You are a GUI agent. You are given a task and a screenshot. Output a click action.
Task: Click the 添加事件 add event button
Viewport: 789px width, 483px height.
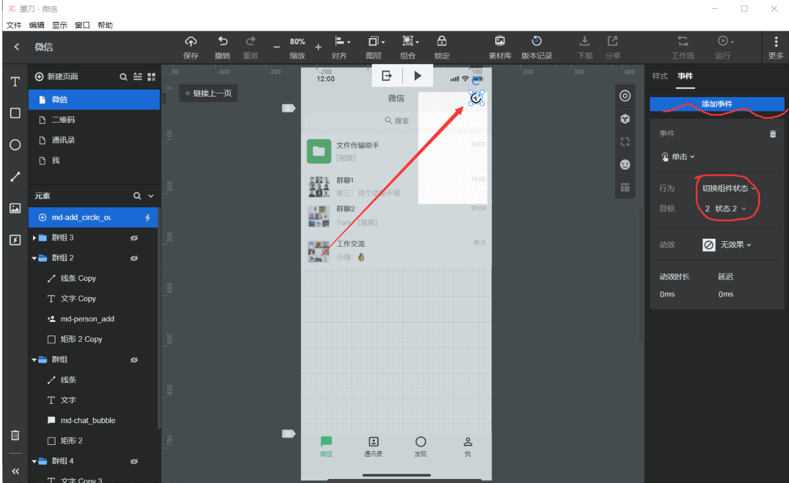(x=717, y=104)
